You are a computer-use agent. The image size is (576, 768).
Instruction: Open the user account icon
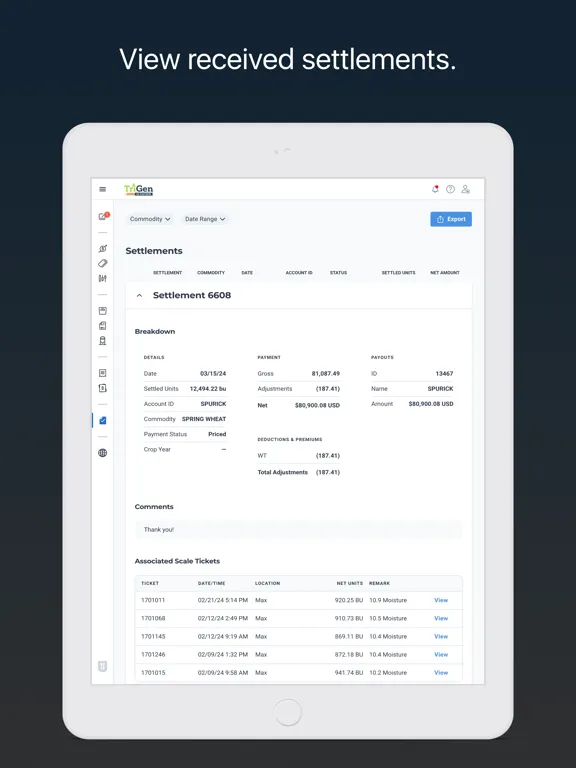[465, 189]
